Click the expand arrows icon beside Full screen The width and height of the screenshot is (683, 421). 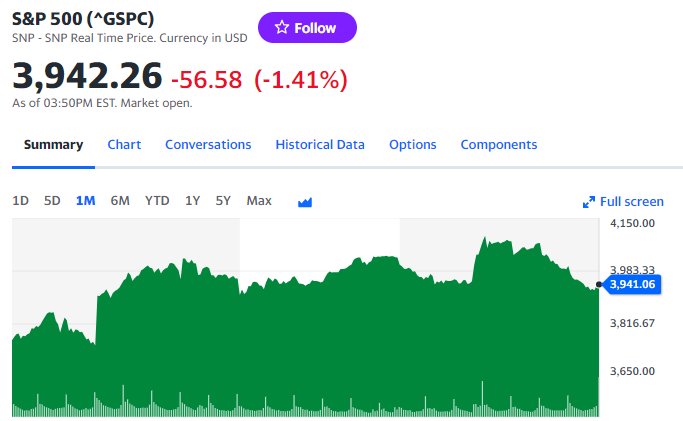(589, 202)
